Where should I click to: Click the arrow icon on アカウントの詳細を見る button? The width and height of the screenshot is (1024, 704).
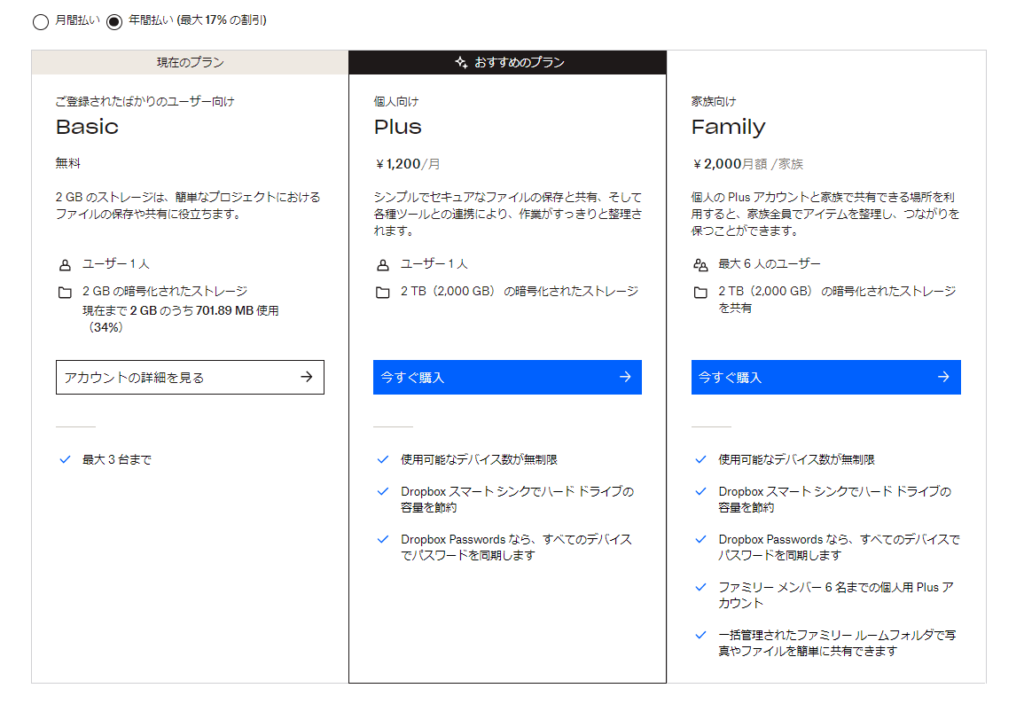[x=306, y=377]
